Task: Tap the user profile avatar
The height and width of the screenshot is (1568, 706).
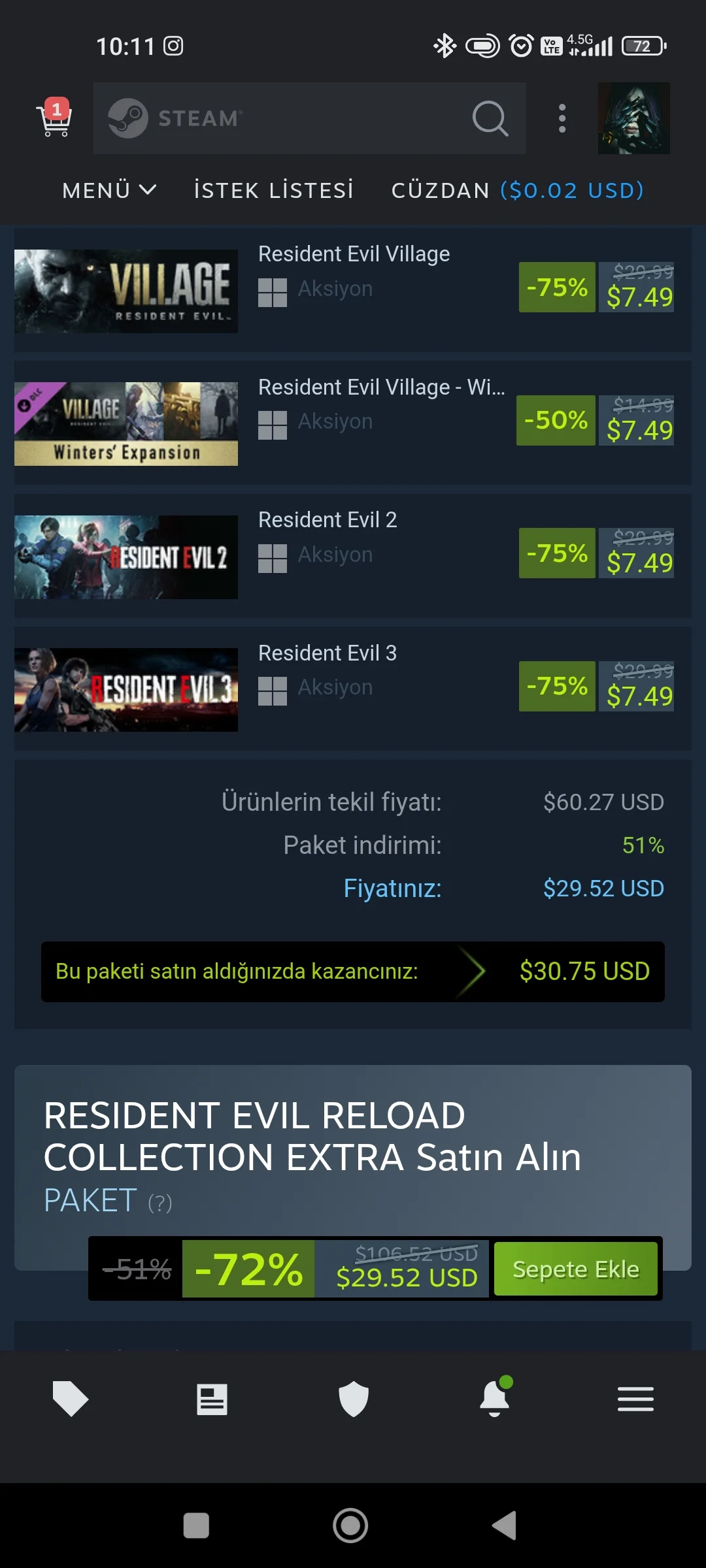Action: coord(633,118)
